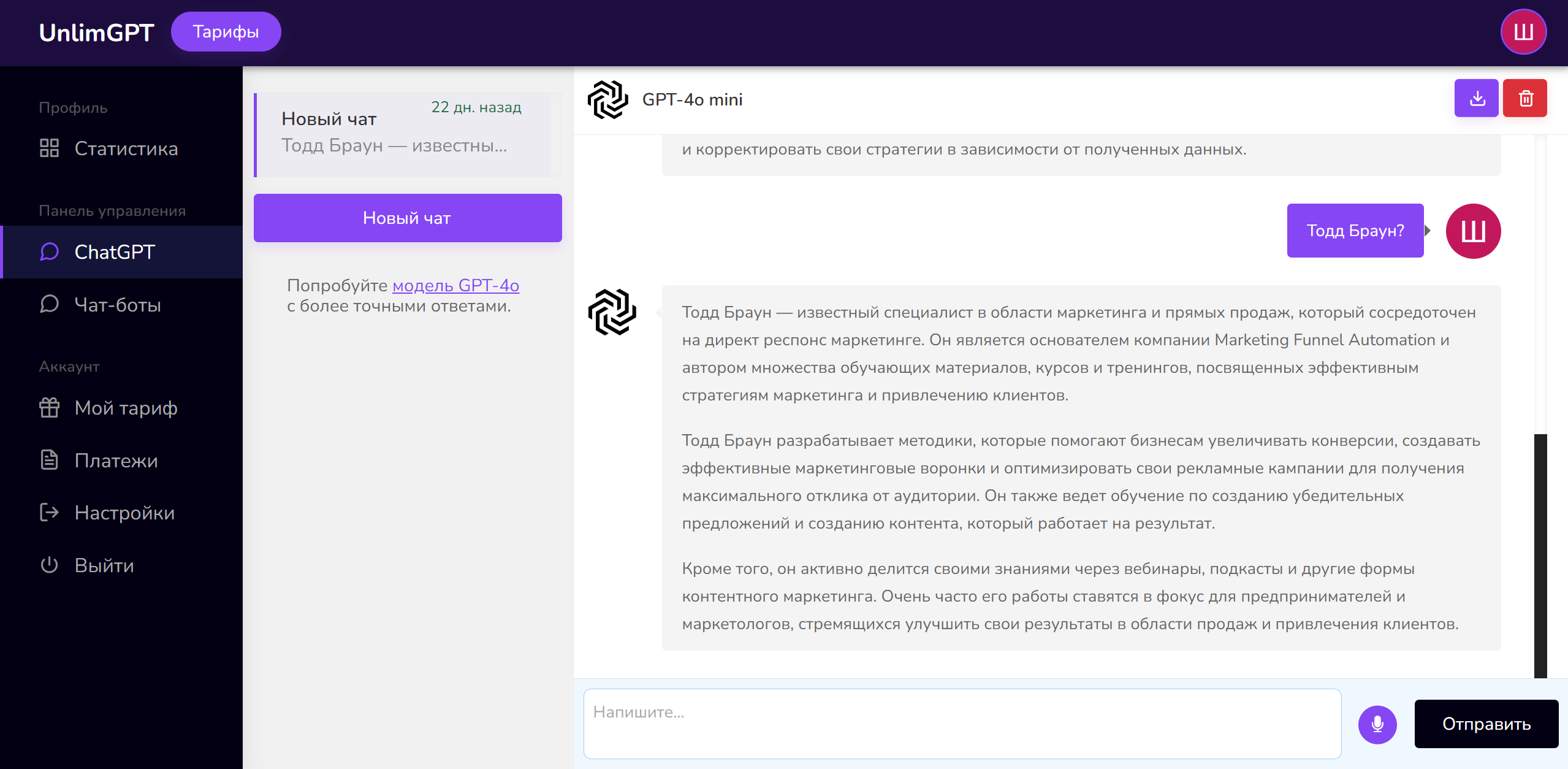Focus the Напишите... message input

point(962,724)
